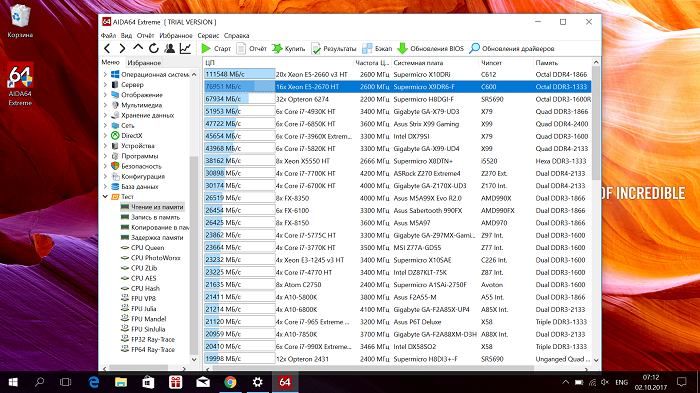This screenshot has width=700, height=393.
Task: Select База данных in the tree
Action: (x=140, y=187)
